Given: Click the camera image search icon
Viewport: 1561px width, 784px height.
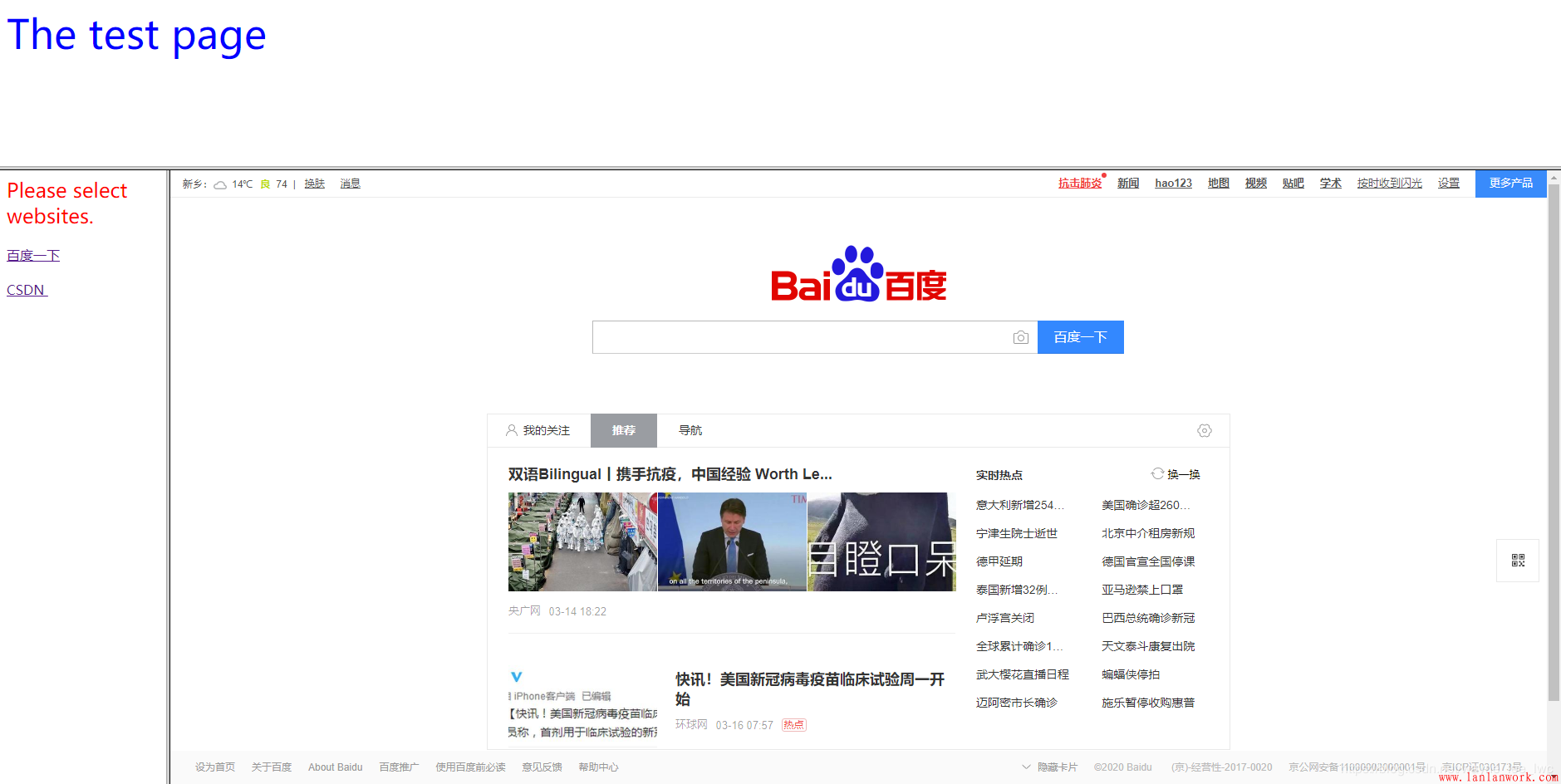Looking at the screenshot, I should pyautogui.click(x=1020, y=337).
